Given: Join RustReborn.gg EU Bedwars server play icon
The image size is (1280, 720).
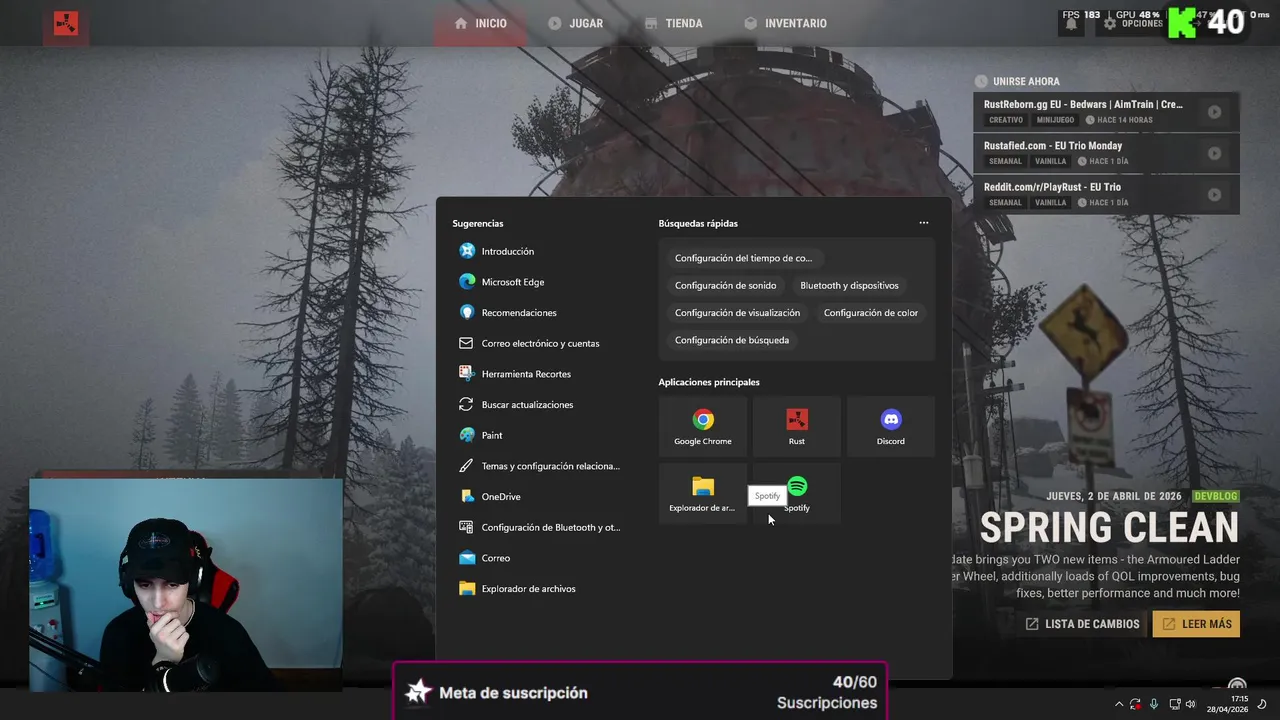Looking at the screenshot, I should (1214, 112).
